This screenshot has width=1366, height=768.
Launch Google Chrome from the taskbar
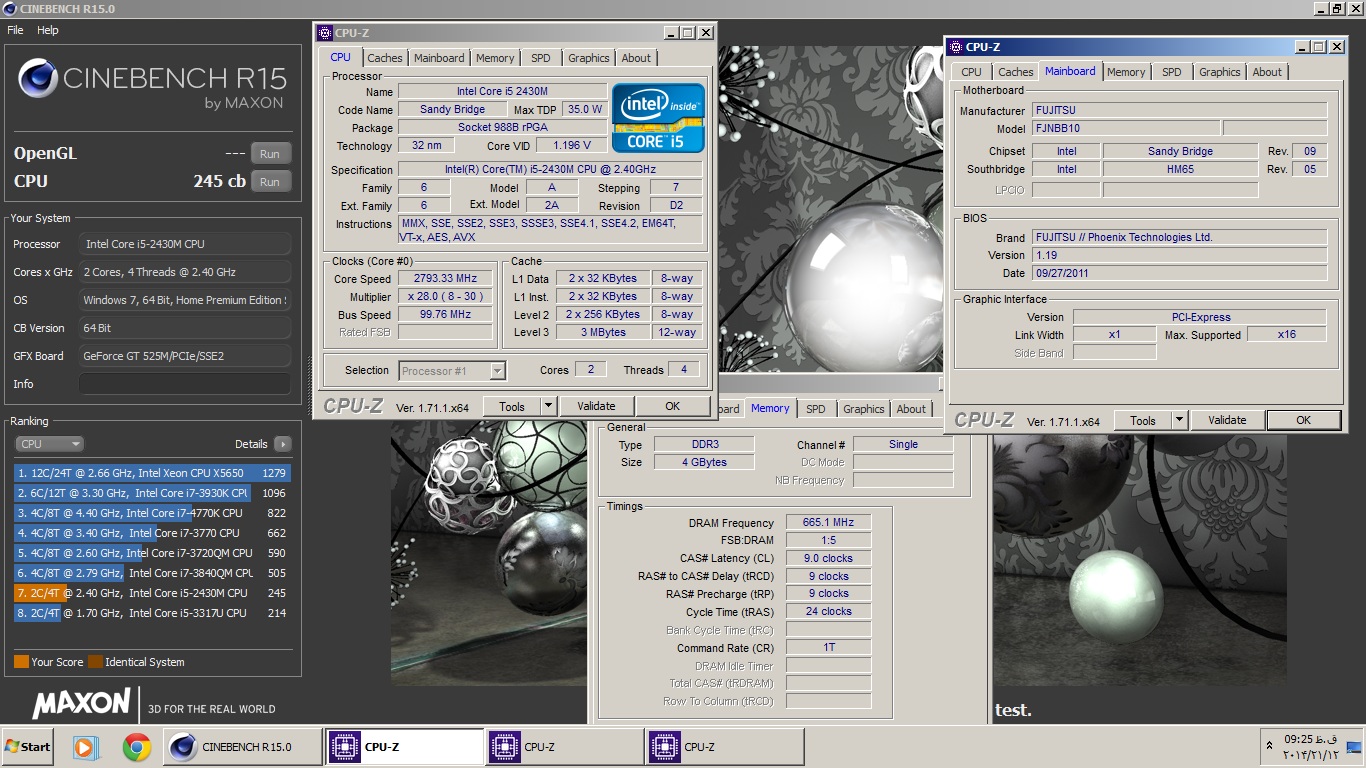(x=137, y=747)
